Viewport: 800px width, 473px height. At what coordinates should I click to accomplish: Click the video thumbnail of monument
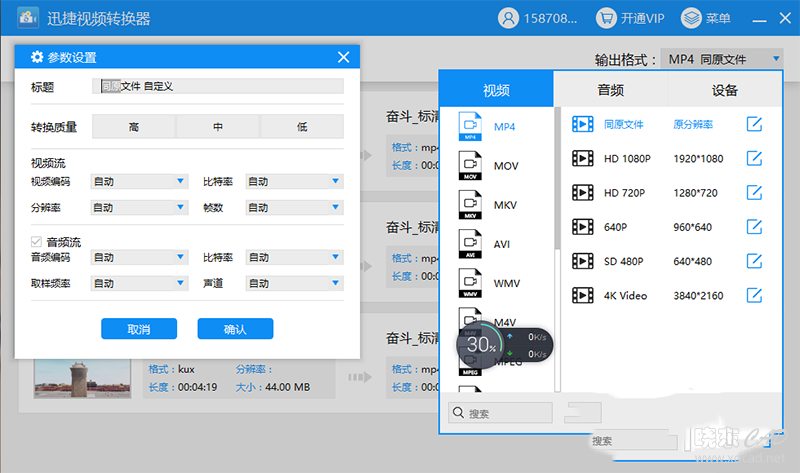(x=82, y=378)
